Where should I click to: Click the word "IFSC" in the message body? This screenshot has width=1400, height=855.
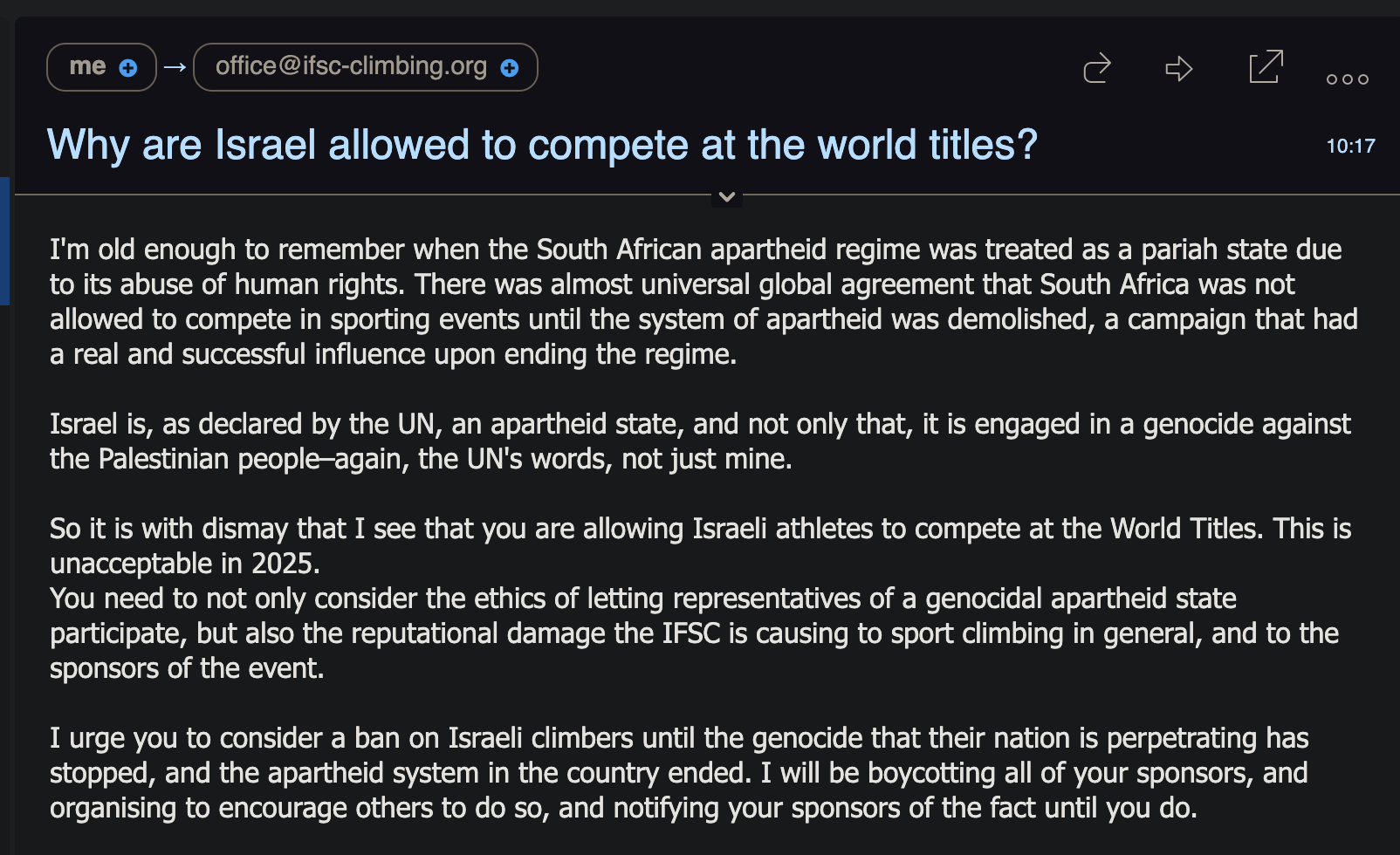(690, 633)
